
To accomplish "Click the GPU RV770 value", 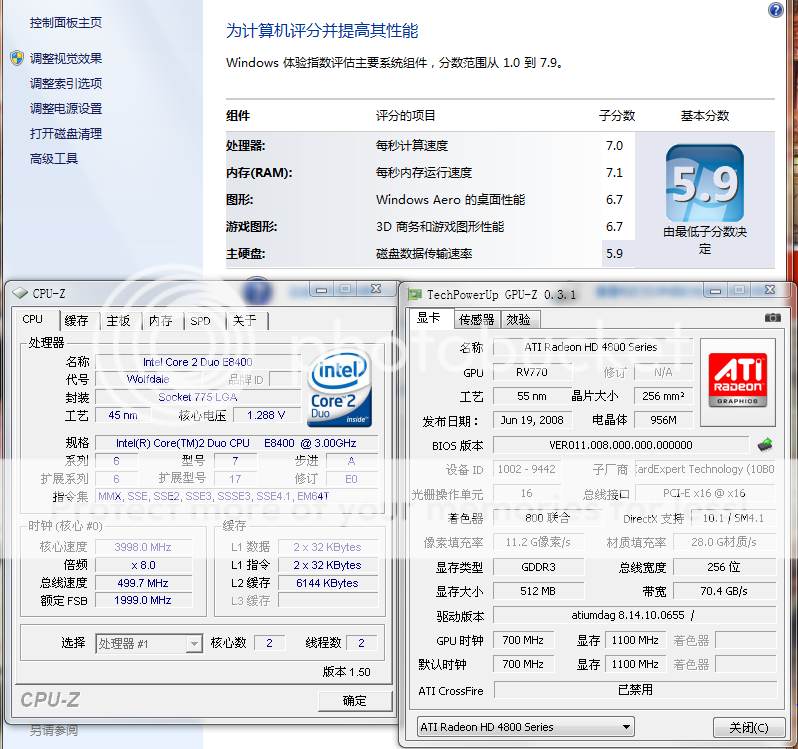I will (x=532, y=372).
